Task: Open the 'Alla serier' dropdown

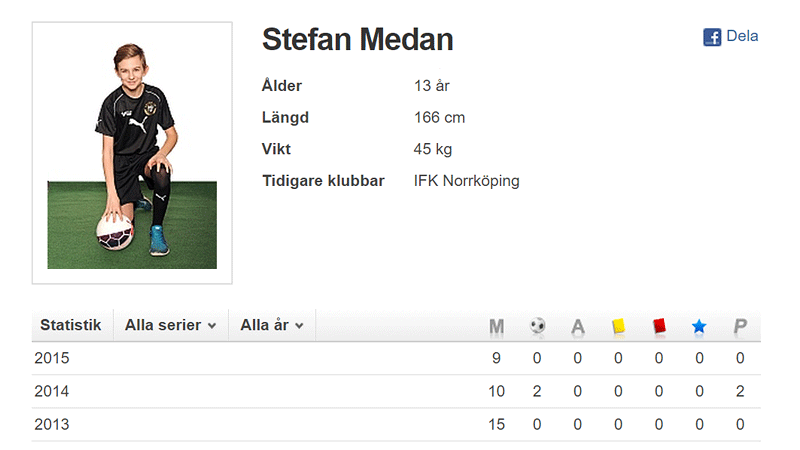Action: pyautogui.click(x=170, y=325)
